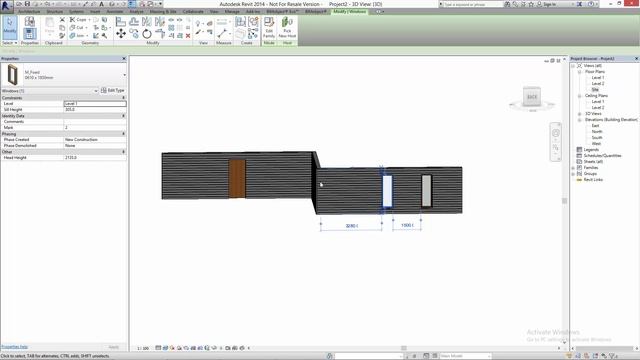Click the Type Properties icon
Viewport: 640px width, 360px height.
29,22
